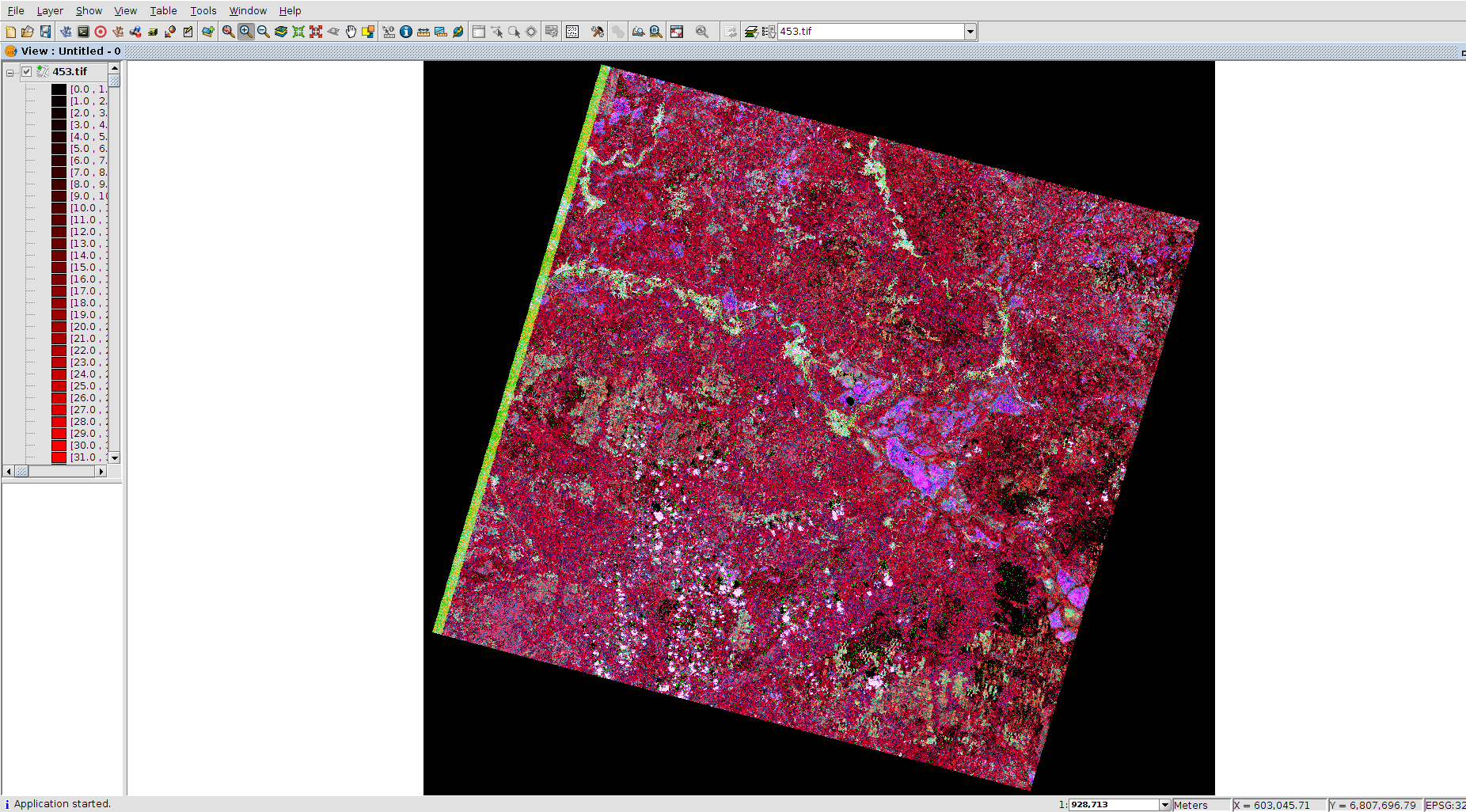Click the legend panel scroll down arrow

(115, 458)
